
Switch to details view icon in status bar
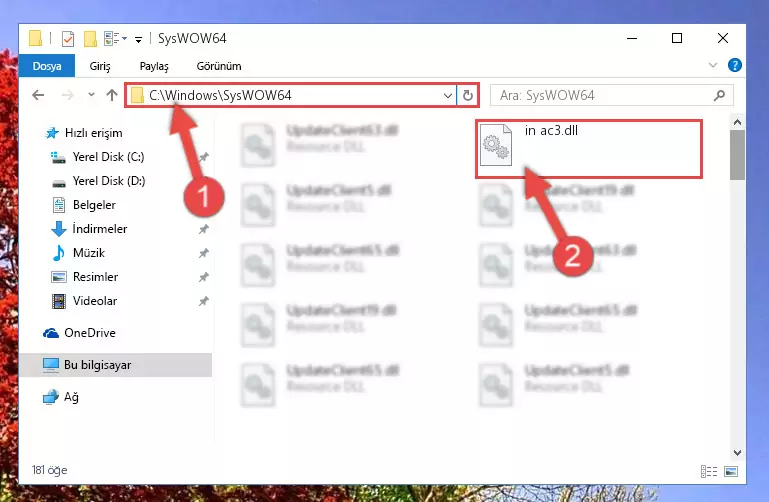tap(709, 472)
